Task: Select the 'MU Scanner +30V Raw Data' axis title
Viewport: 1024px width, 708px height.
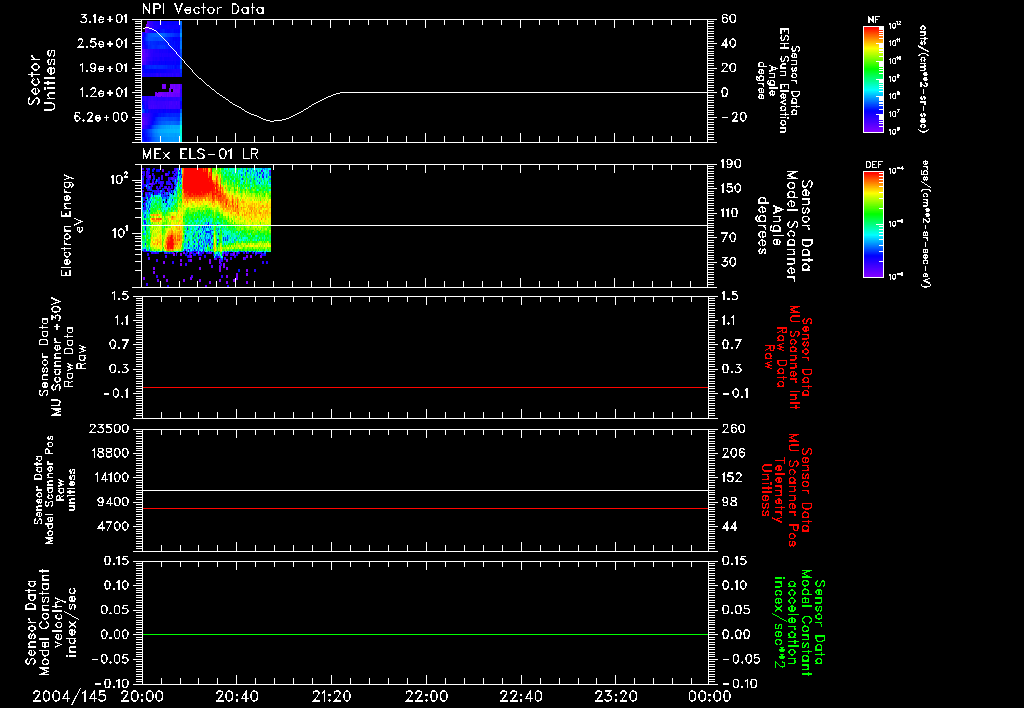Action: click(x=61, y=357)
